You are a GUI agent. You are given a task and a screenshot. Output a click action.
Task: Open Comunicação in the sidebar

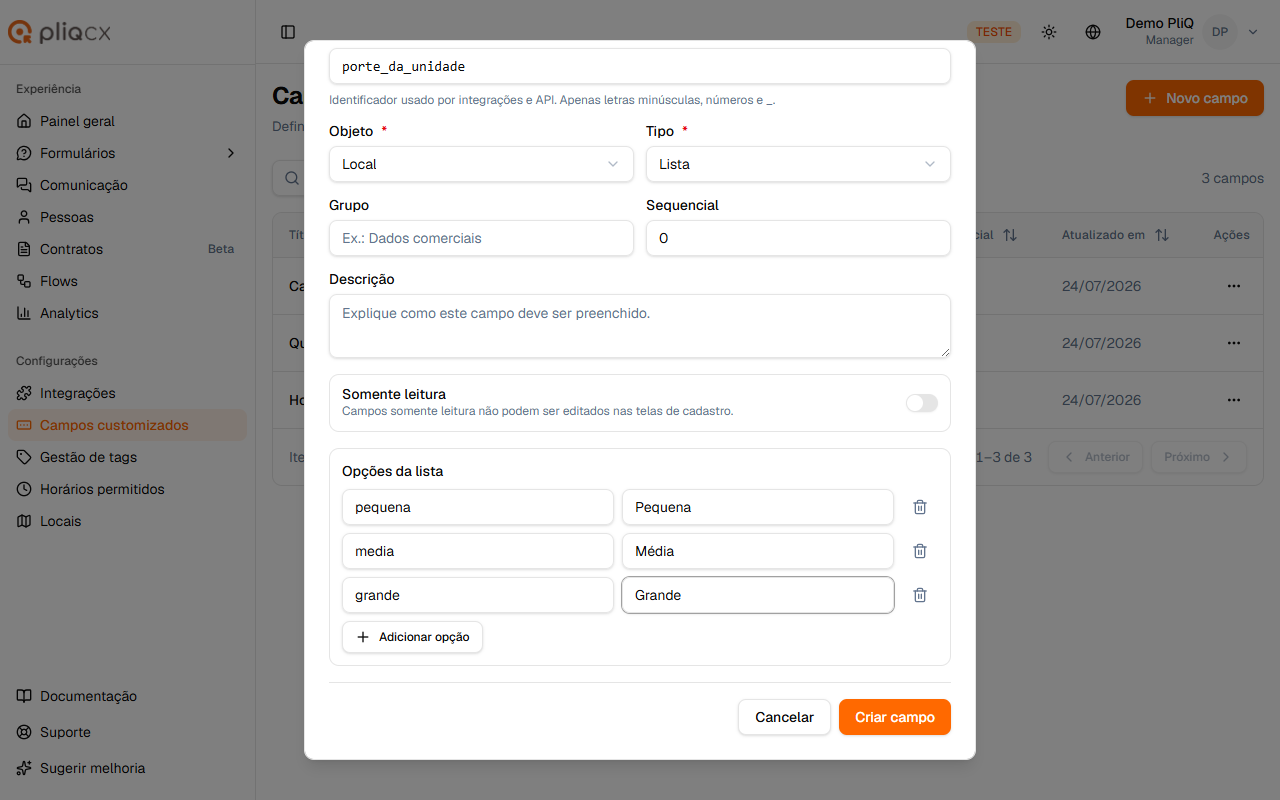[127, 185]
